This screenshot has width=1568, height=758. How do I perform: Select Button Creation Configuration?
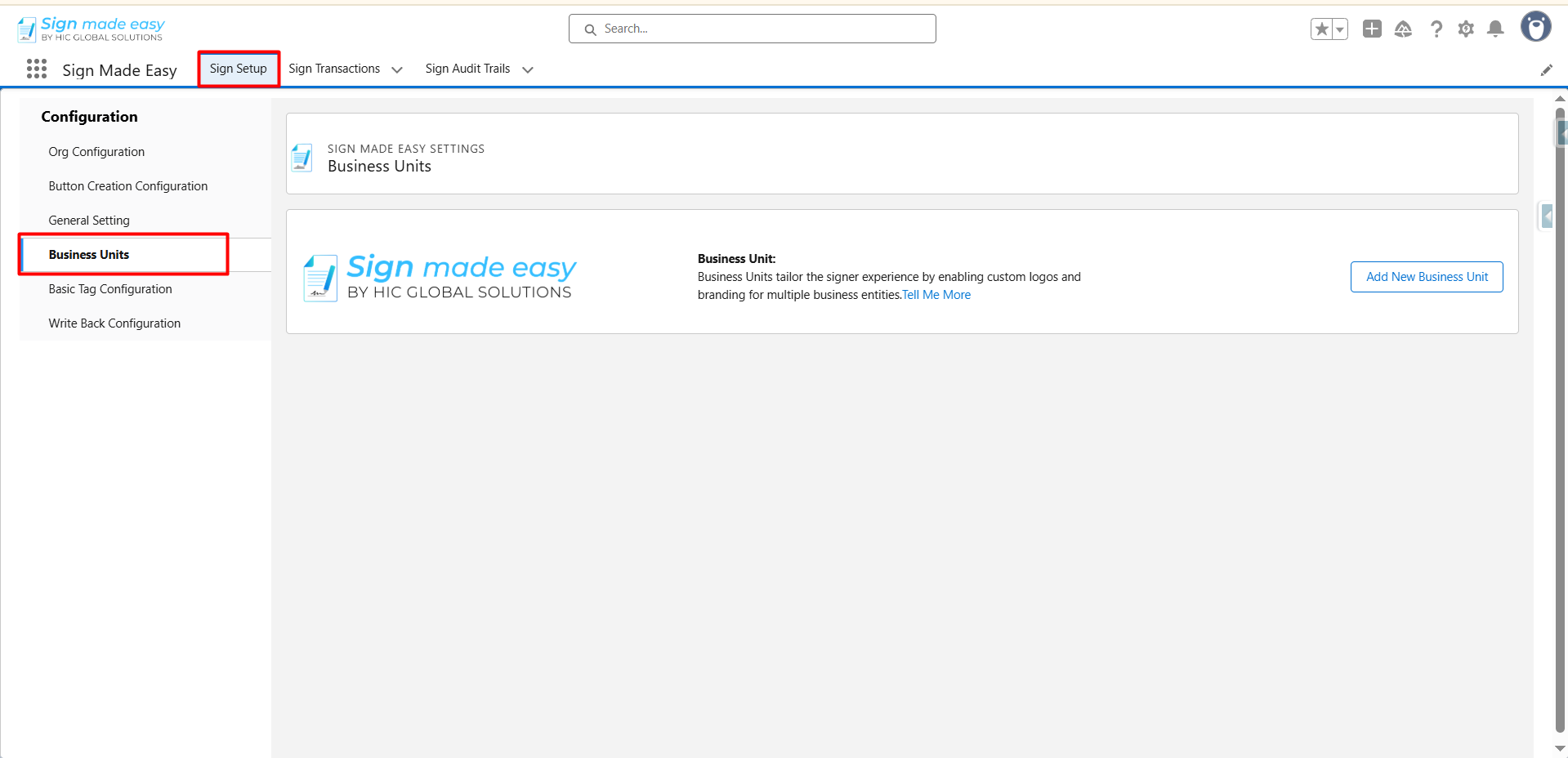(x=128, y=186)
